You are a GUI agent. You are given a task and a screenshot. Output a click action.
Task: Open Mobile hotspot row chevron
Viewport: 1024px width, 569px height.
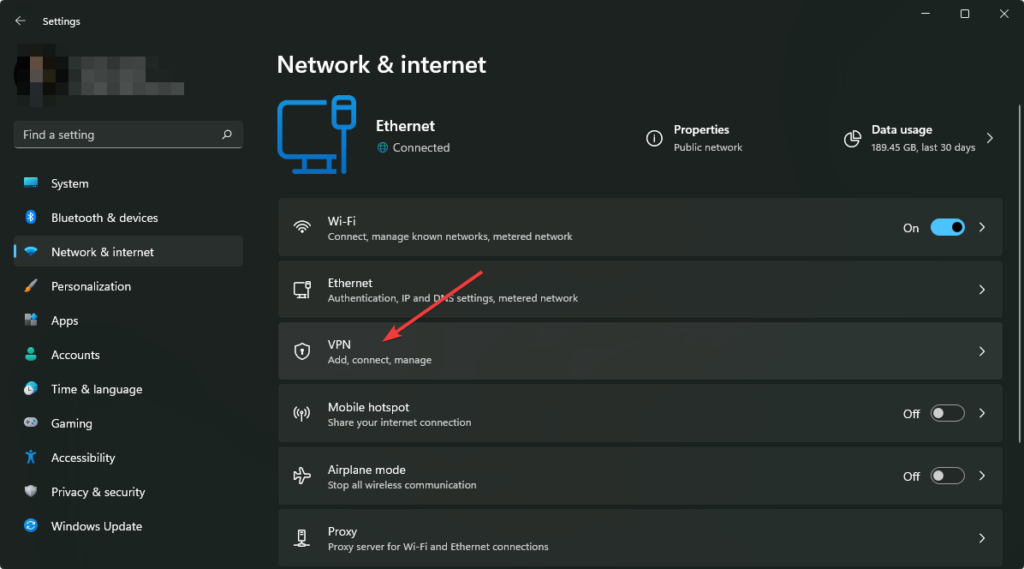pos(982,414)
